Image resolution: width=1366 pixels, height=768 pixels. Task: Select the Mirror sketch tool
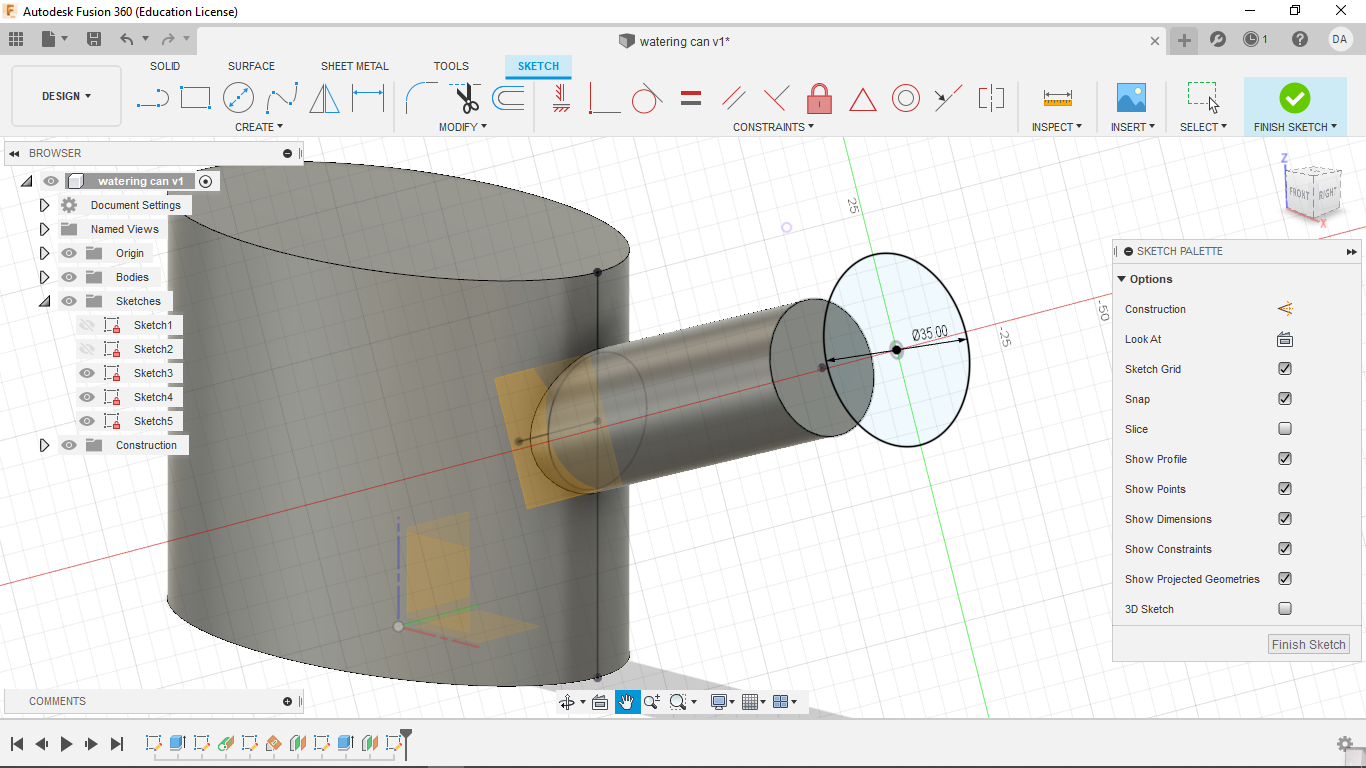pyautogui.click(x=324, y=98)
